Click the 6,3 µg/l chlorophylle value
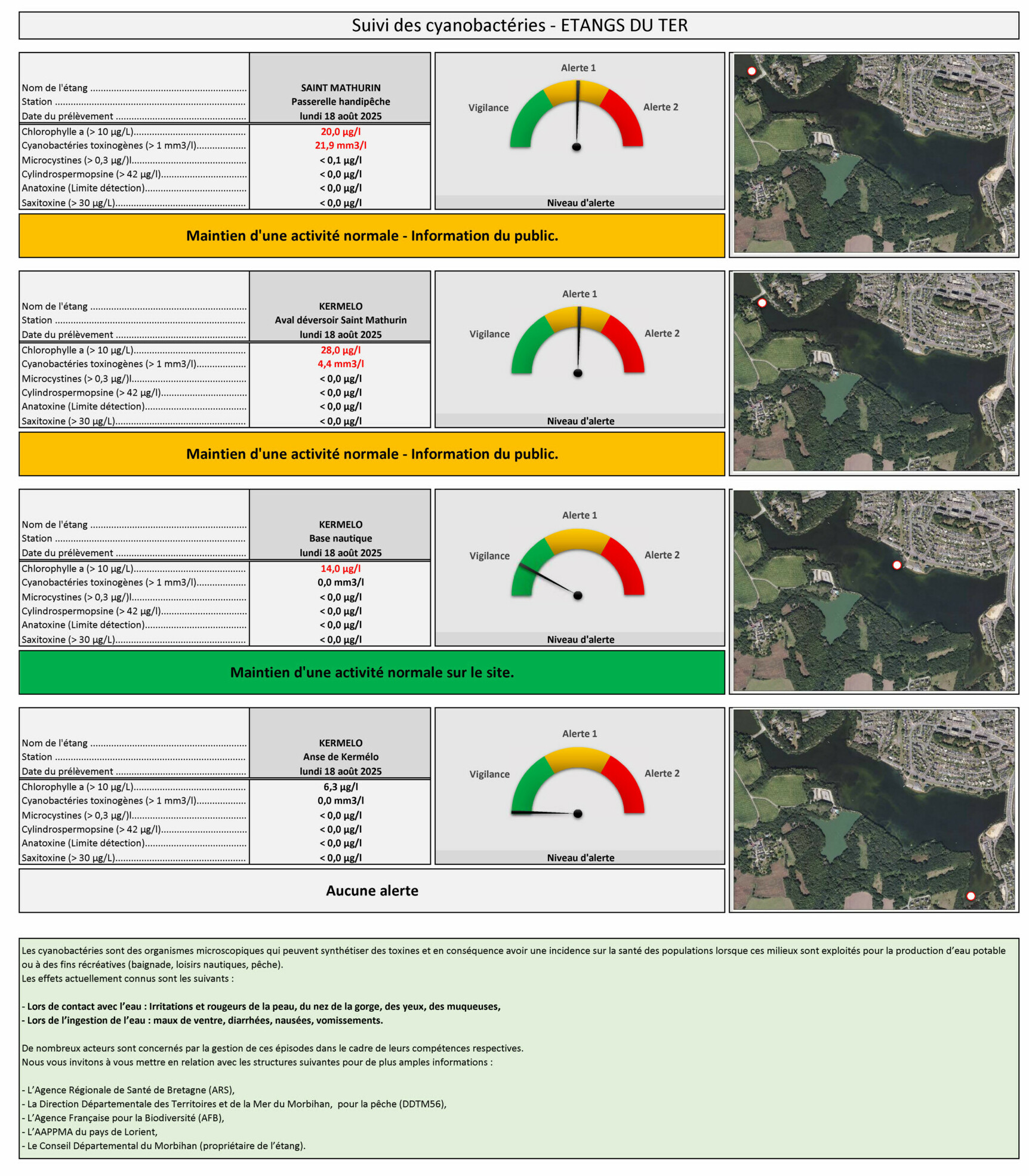The width and height of the screenshot is (1029, 1176). (x=340, y=787)
